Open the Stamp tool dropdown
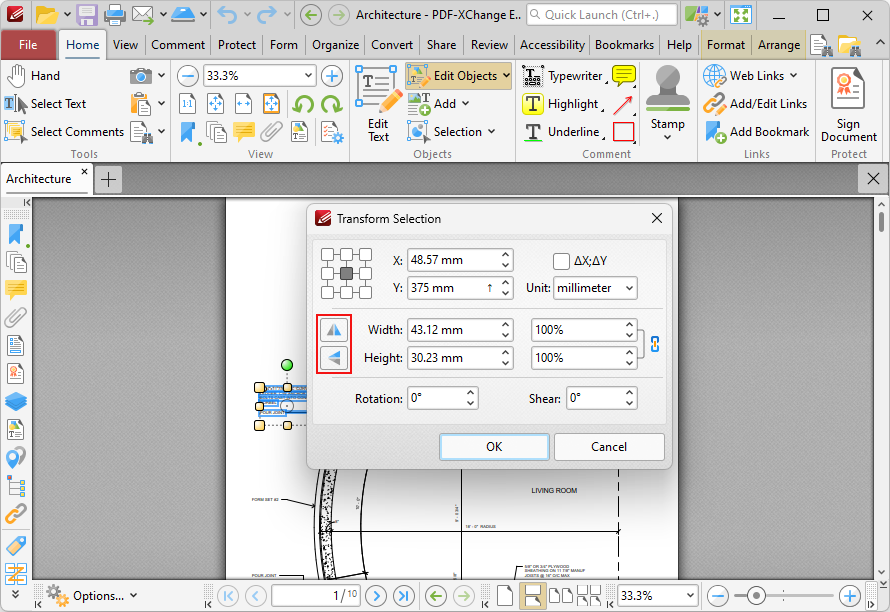 click(x=668, y=137)
